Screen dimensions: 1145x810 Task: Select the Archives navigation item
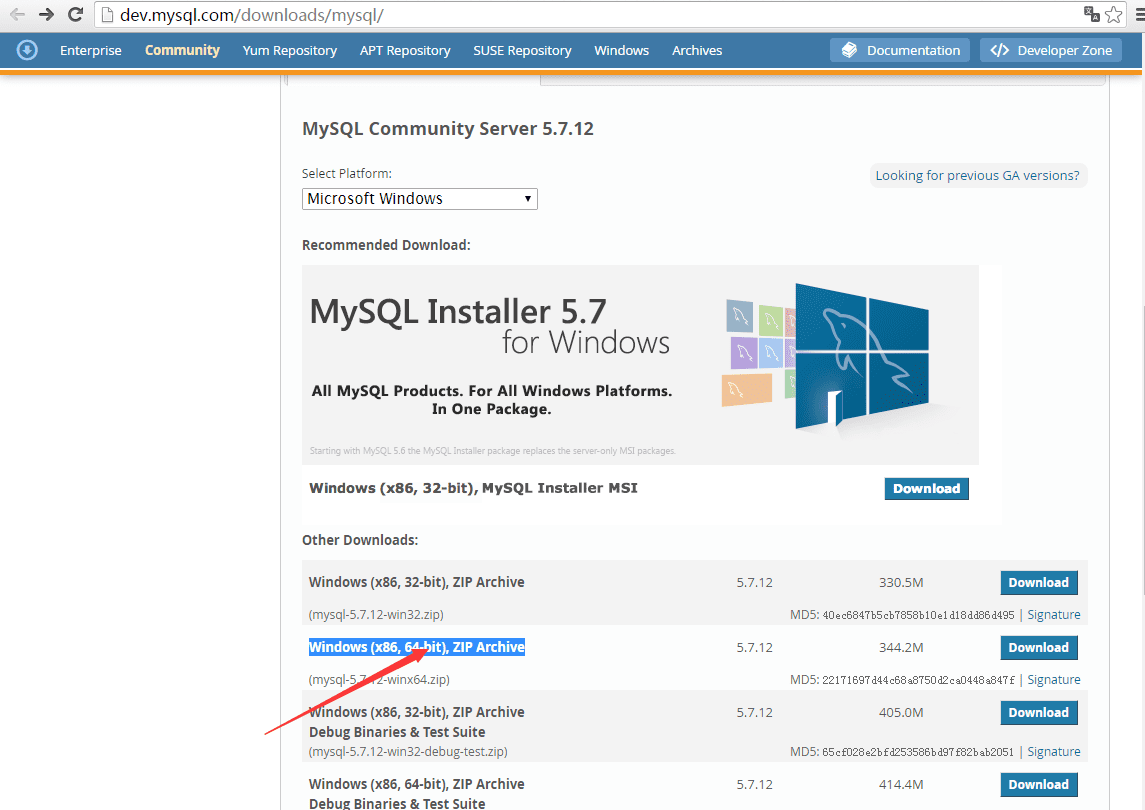(696, 50)
